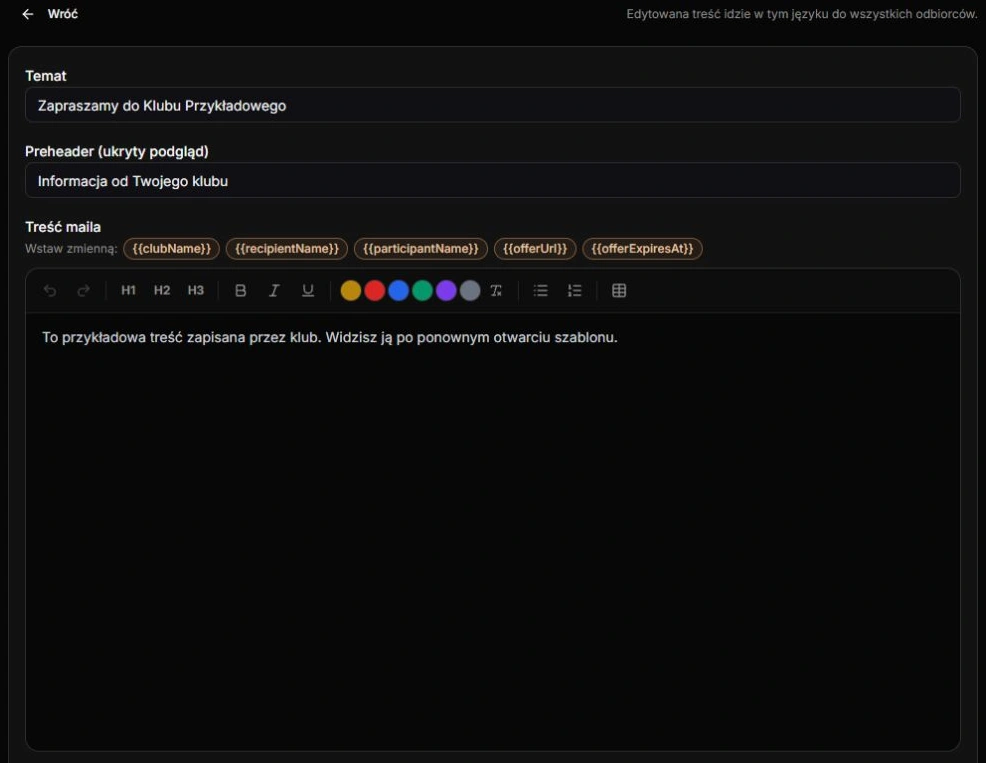Apply Heading 1 style
Viewport: 986px width, 763px height.
[128, 291]
